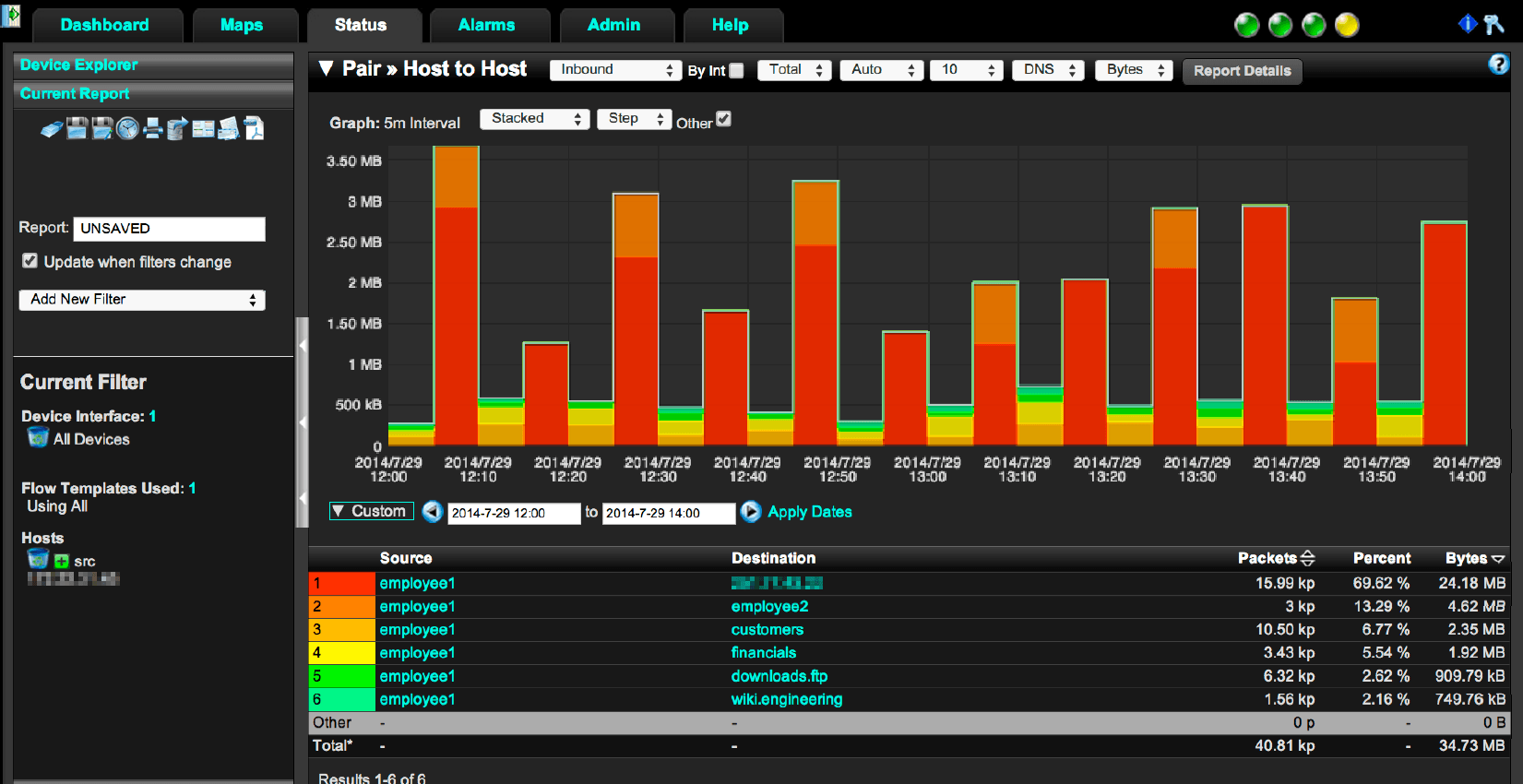The height and width of the screenshot is (784, 1523).
Task: Click the green color swatch for row 6
Action: (342, 700)
